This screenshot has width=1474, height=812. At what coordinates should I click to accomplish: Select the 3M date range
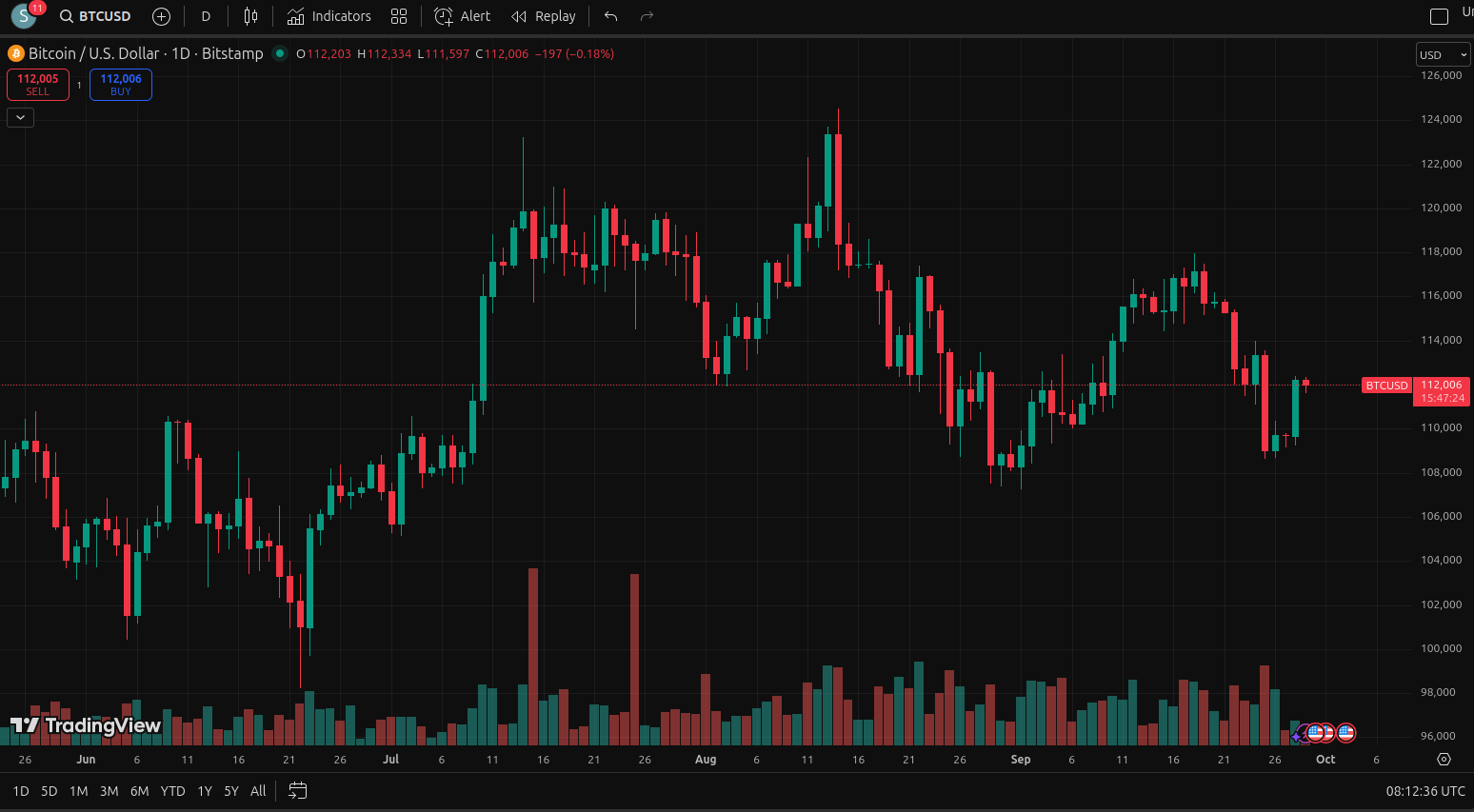point(110,791)
